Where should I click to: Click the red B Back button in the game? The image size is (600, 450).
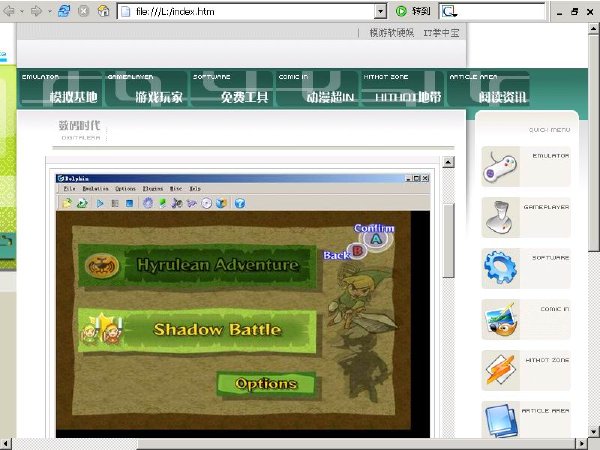click(357, 251)
